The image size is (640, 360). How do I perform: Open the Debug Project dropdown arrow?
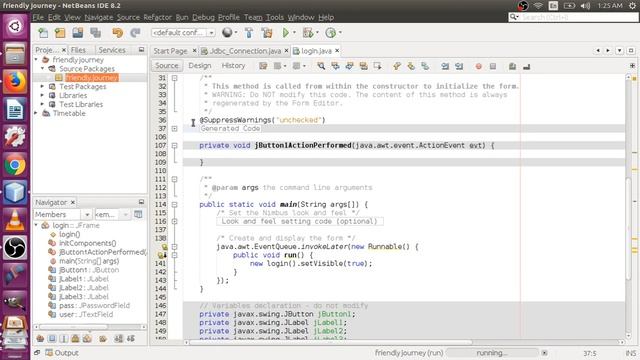click(x=317, y=33)
